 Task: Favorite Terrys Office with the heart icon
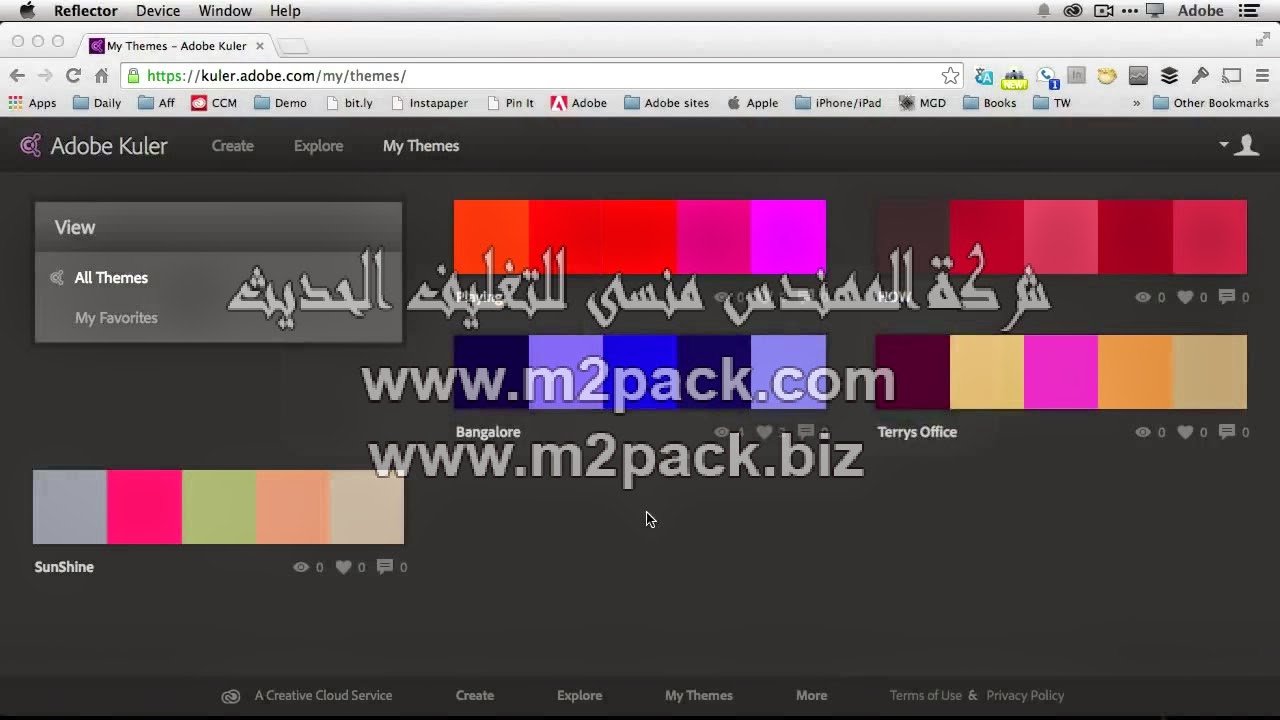pos(1185,432)
